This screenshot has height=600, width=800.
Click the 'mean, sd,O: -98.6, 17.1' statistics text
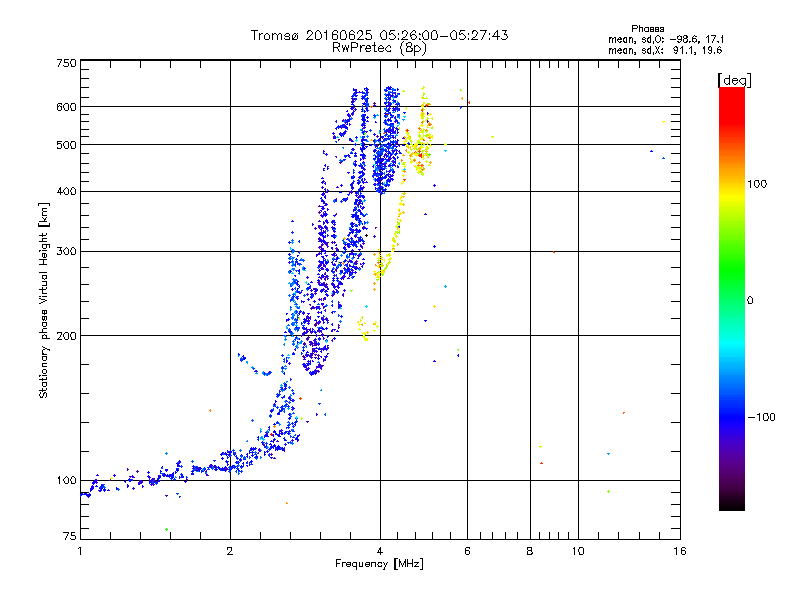click(x=666, y=39)
